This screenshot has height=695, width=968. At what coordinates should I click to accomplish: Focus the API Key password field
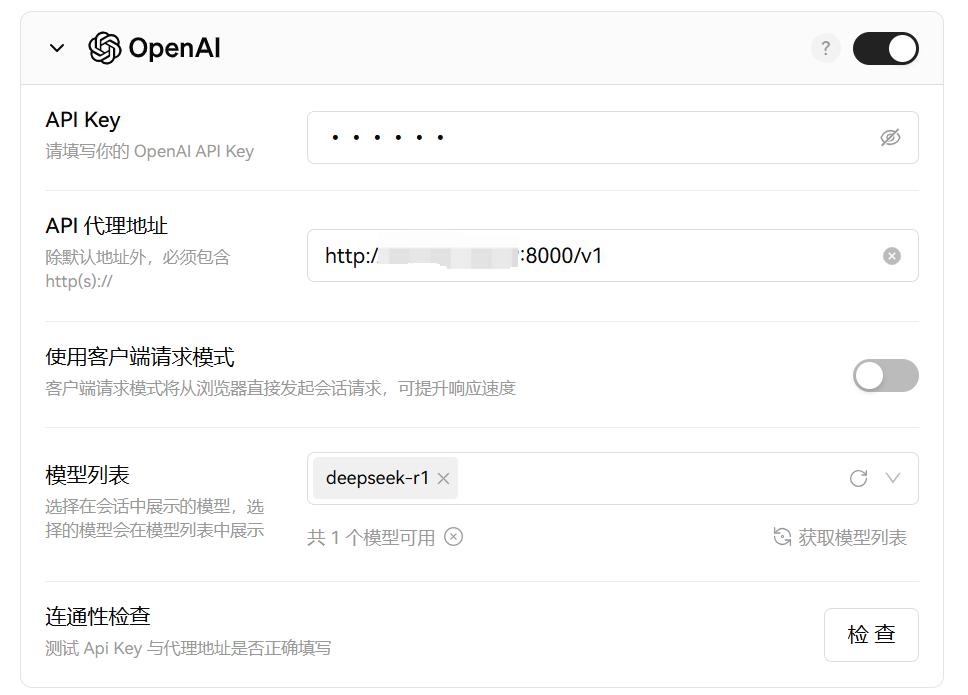point(590,138)
